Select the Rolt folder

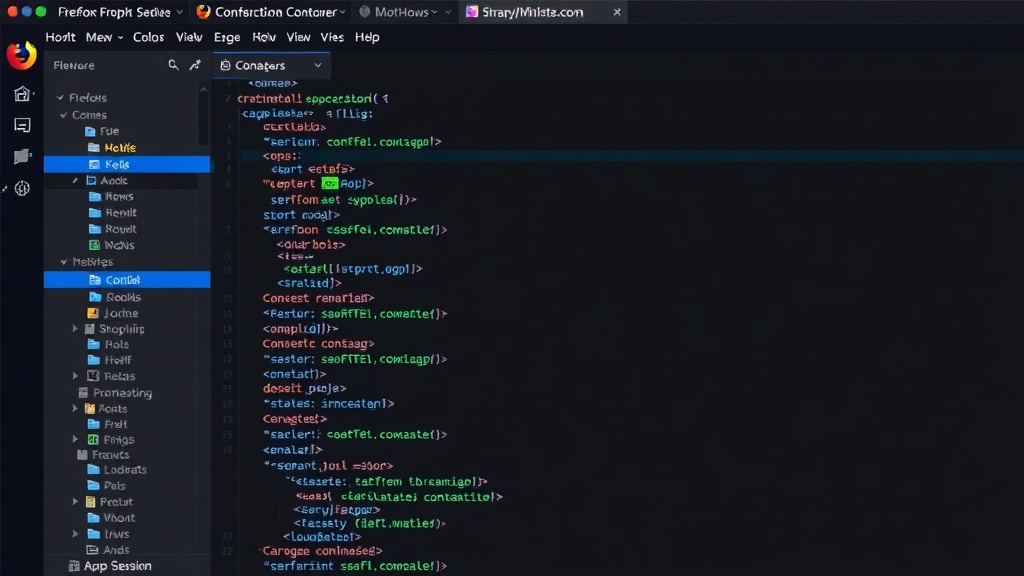pos(108,345)
